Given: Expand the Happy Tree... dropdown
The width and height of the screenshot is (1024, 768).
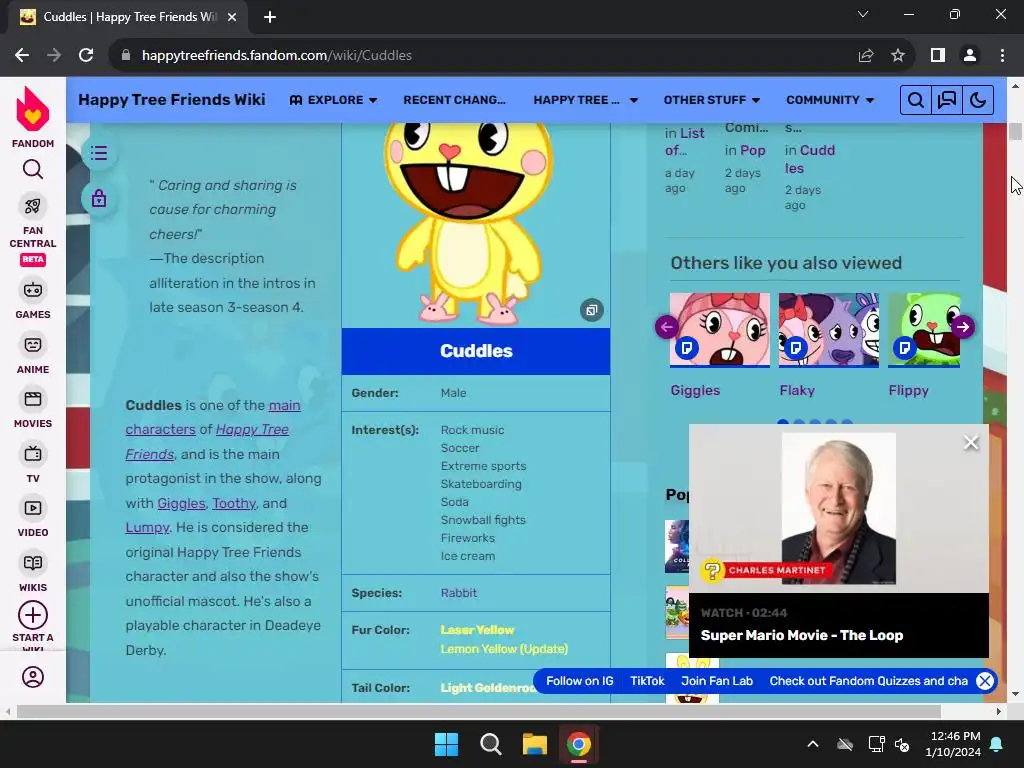Looking at the screenshot, I should click(x=585, y=100).
